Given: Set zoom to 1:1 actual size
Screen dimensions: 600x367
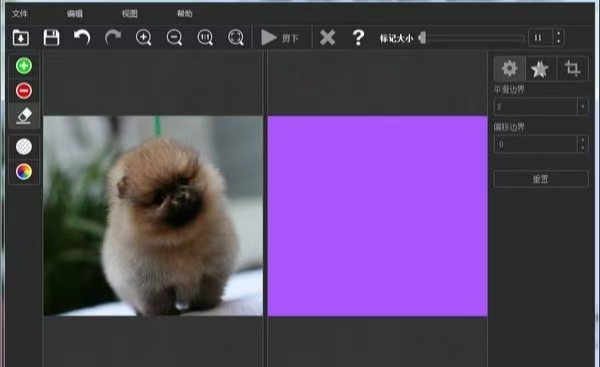Looking at the screenshot, I should coord(205,38).
